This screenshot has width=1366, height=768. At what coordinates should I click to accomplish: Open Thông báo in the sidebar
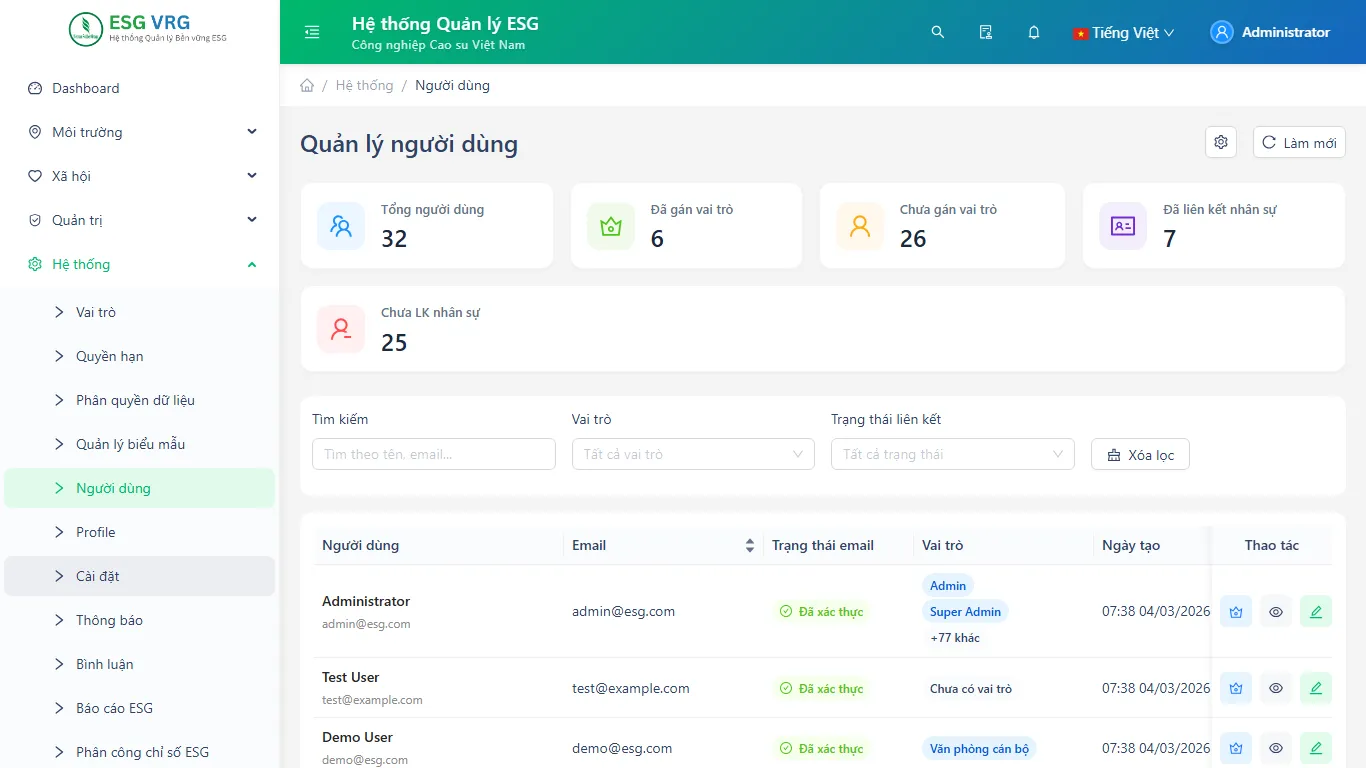pyautogui.click(x=140, y=620)
